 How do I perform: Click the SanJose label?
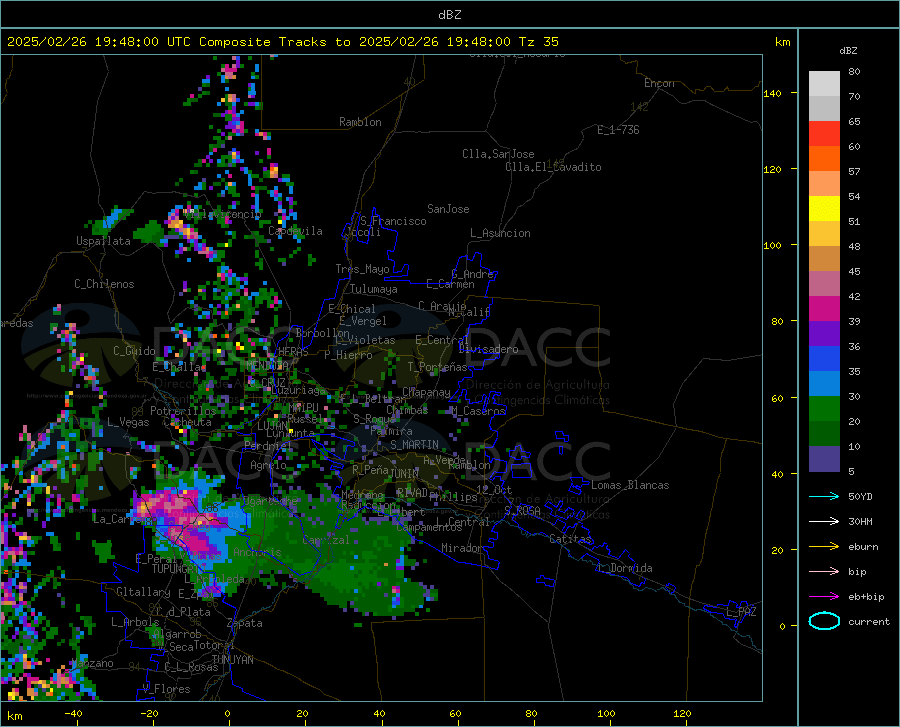point(448,209)
